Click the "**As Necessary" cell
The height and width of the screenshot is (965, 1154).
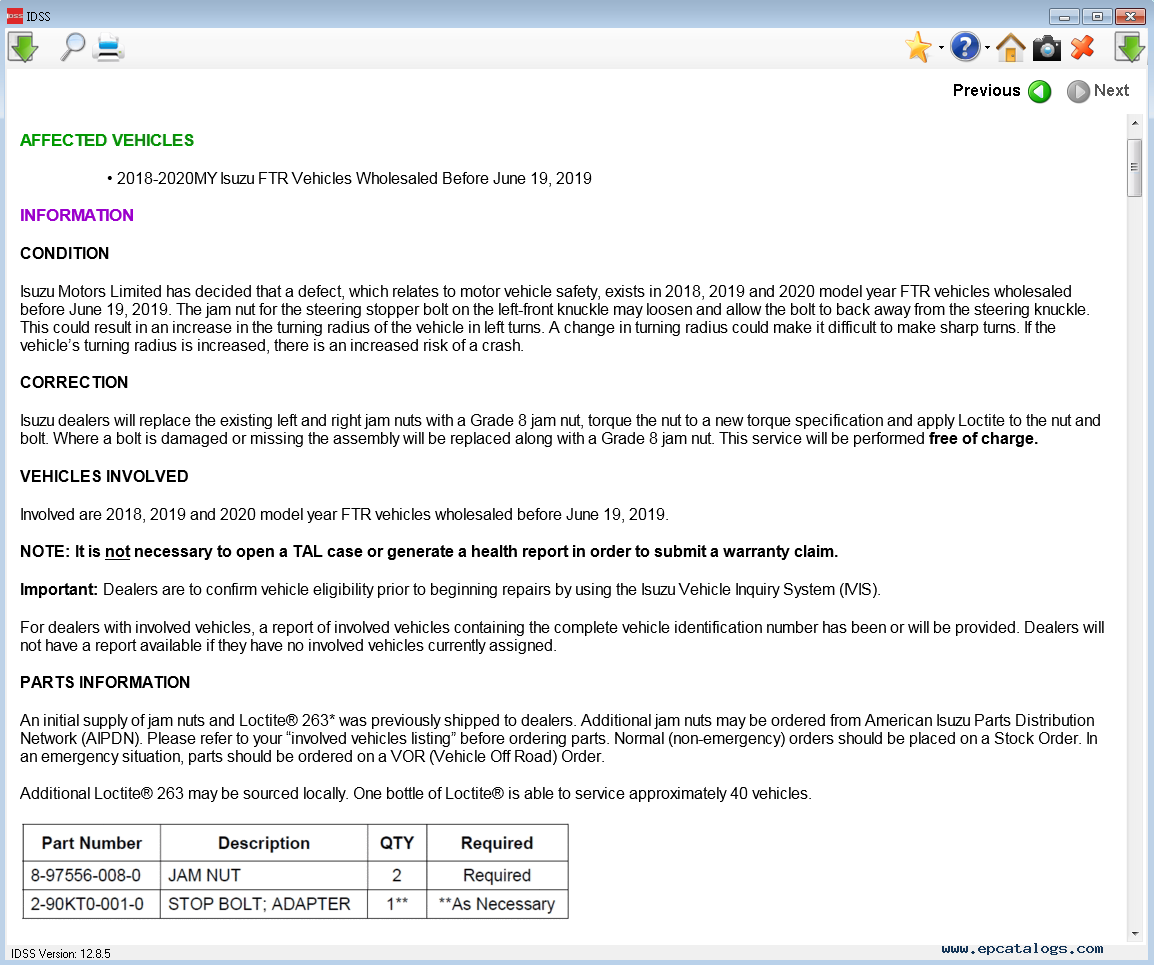click(x=497, y=905)
